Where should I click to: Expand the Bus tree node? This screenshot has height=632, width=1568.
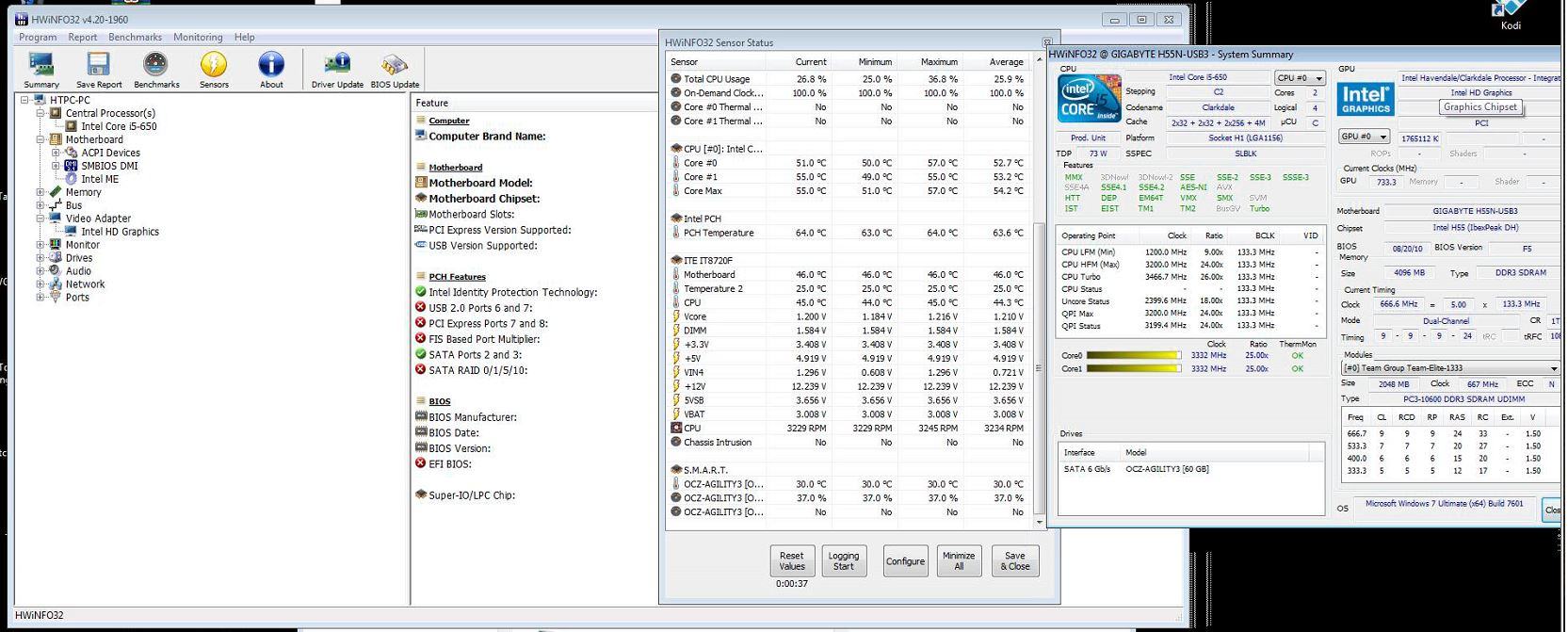[x=40, y=205]
